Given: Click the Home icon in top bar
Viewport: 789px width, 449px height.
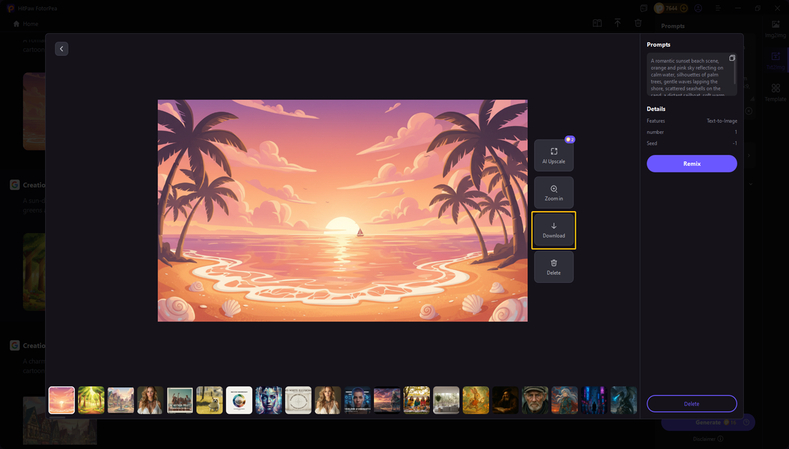Looking at the screenshot, I should (16, 23).
